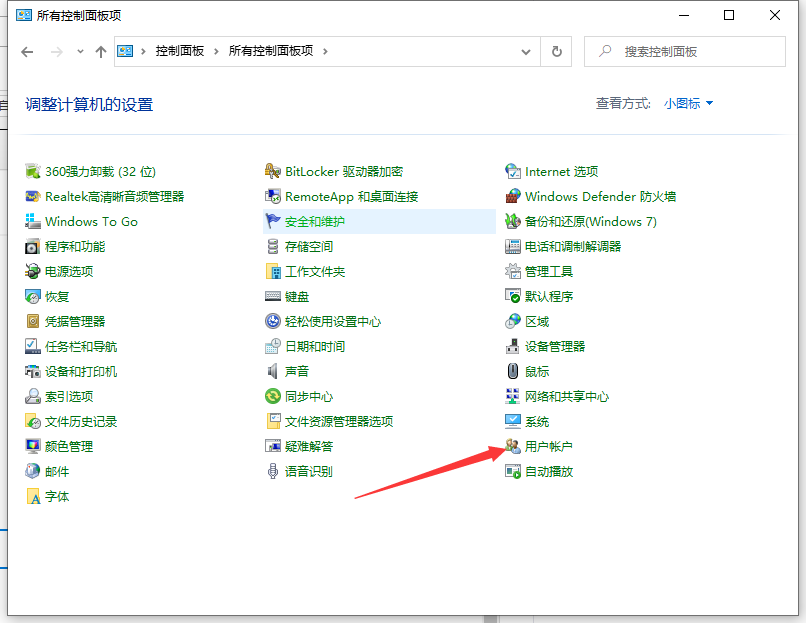Open the BitLocker 驱动器加密 icon
Screen dimensions: 806x623
pos(273,171)
